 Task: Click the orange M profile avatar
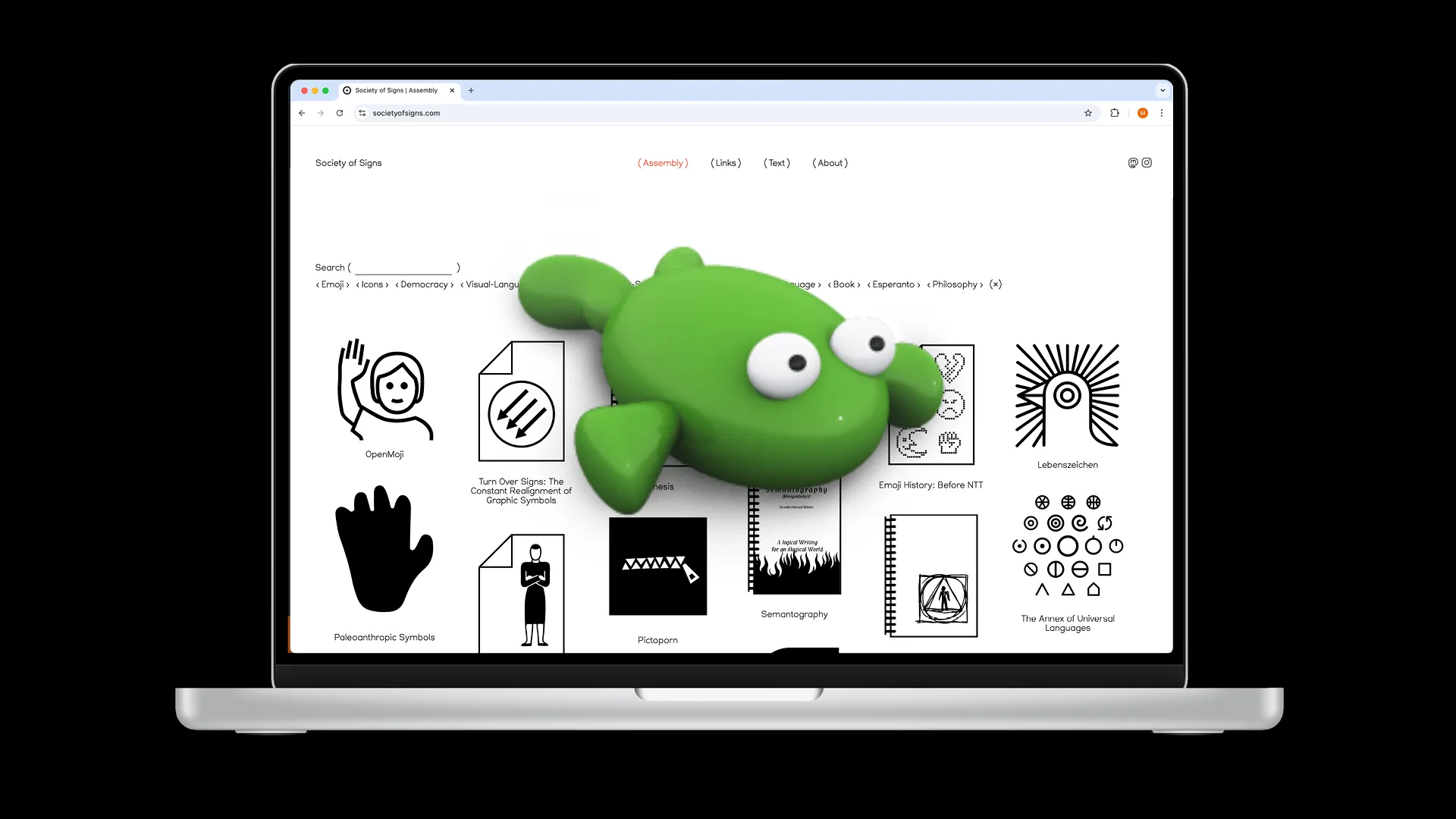(1142, 113)
